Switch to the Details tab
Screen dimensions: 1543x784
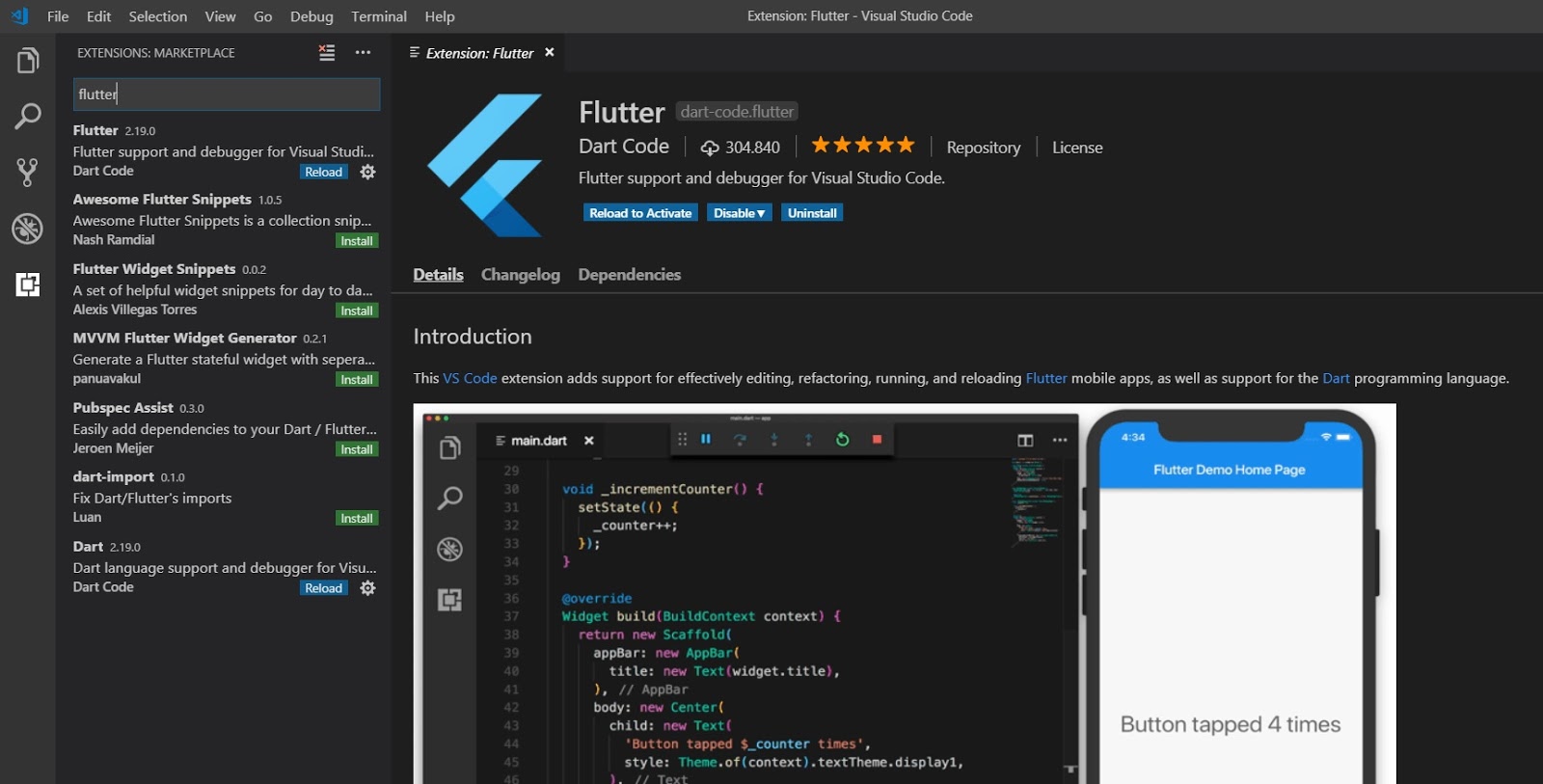pos(438,275)
